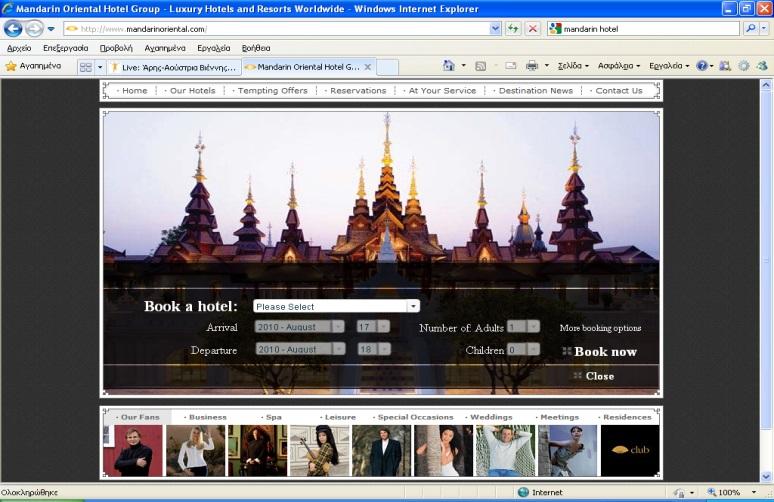
Task: Open the At Your Service link
Action: 442,91
